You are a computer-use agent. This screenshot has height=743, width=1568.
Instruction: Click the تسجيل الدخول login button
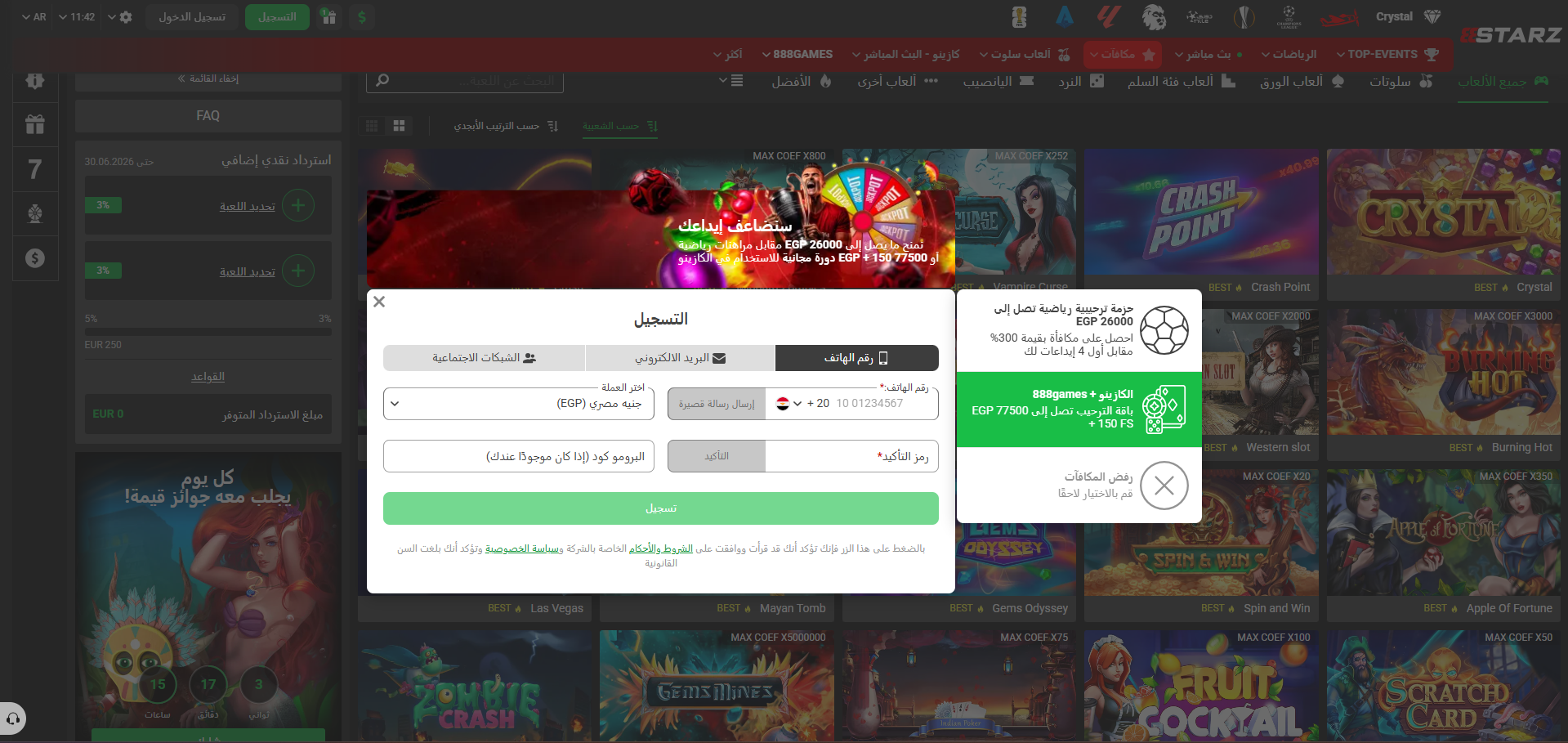[192, 17]
